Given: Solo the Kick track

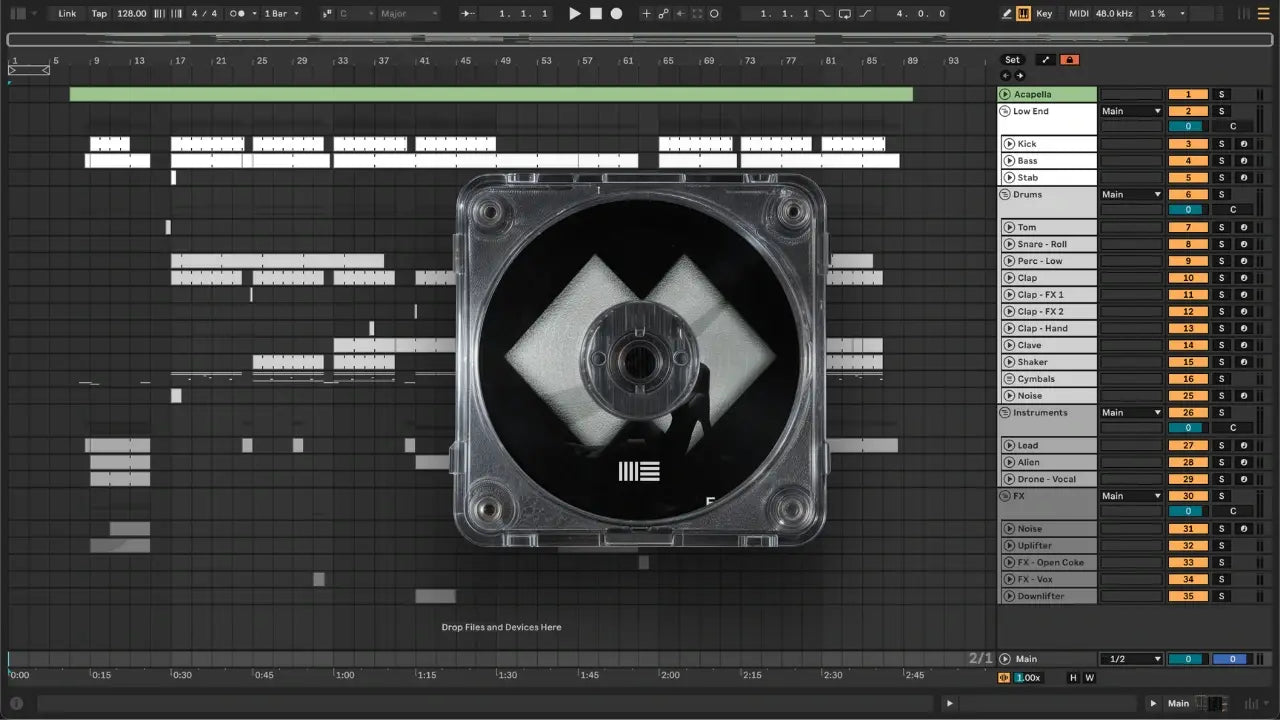Looking at the screenshot, I should [x=1220, y=144].
